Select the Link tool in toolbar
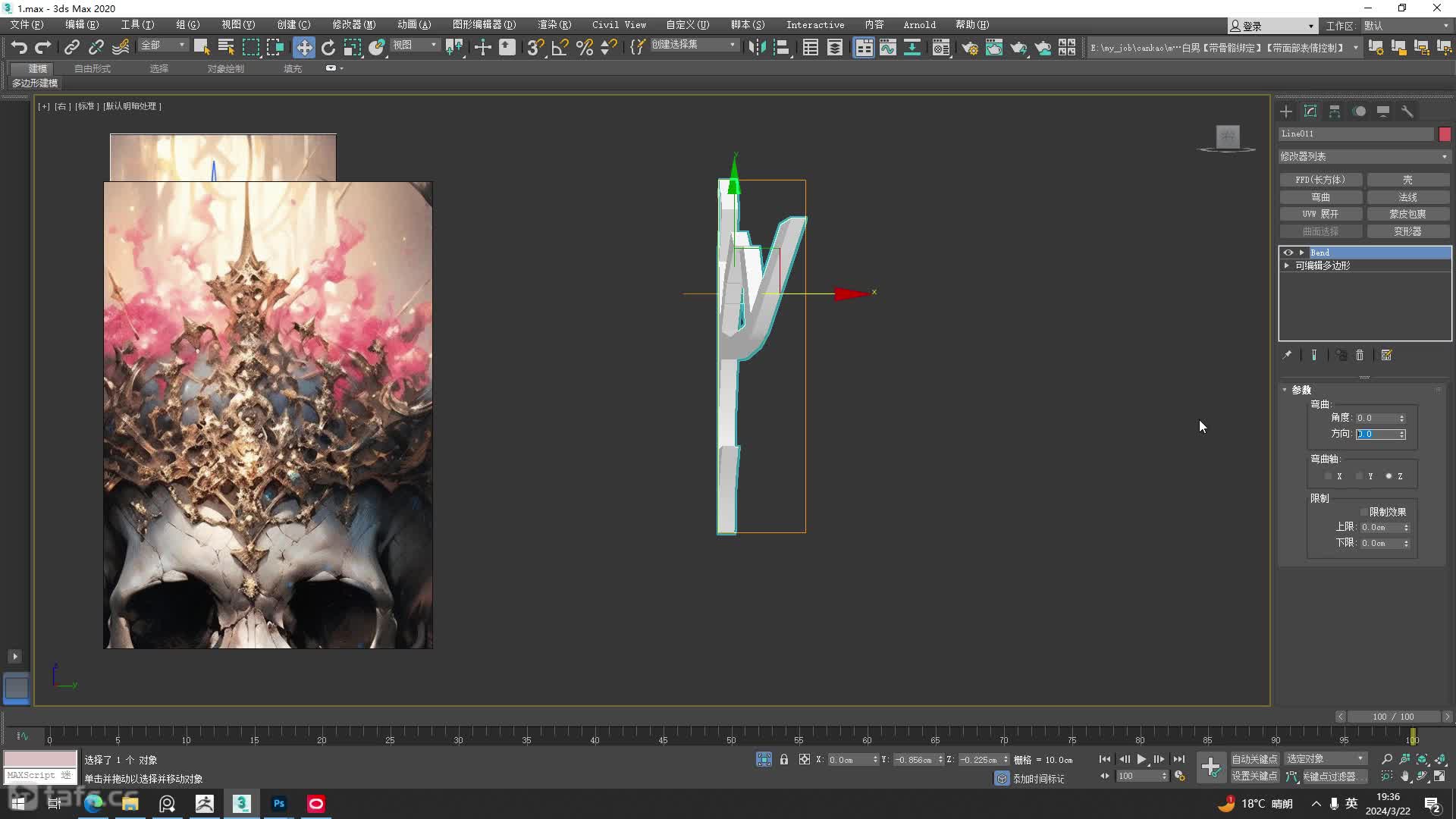Viewport: 1456px width, 819px height. coord(71,47)
